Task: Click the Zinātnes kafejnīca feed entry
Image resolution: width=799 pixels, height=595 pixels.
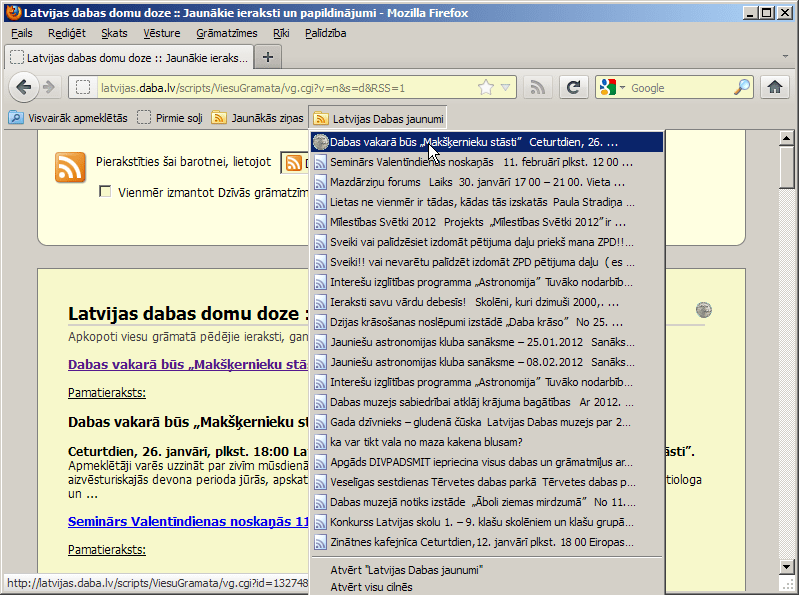Action: 487,542
